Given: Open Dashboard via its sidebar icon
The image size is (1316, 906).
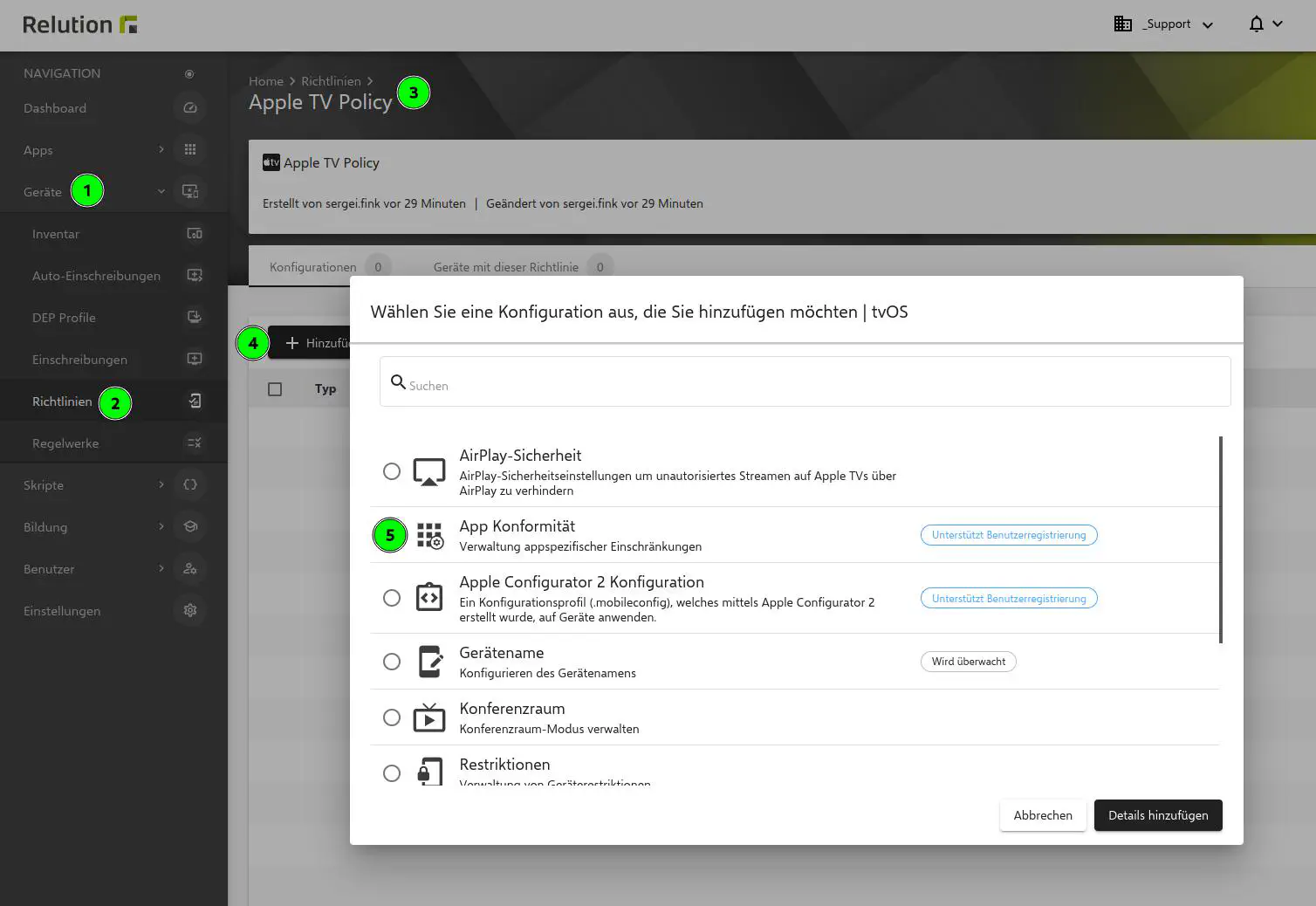Looking at the screenshot, I should (189, 107).
